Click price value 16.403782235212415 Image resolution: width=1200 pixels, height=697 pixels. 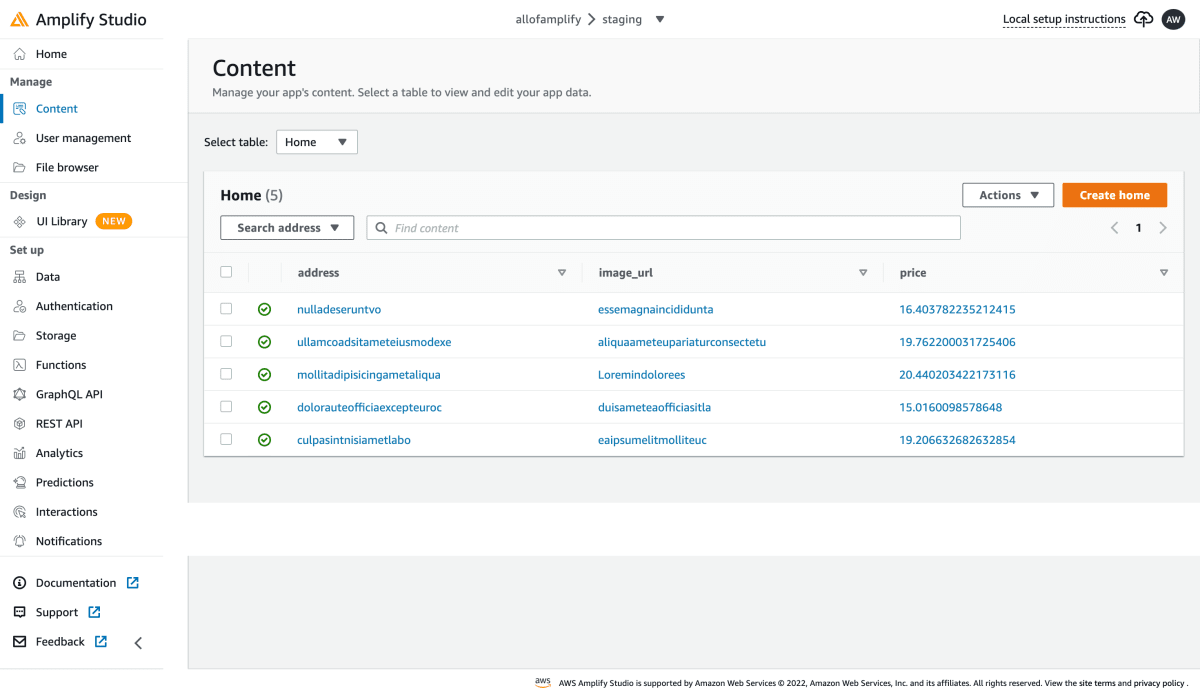[x=957, y=310]
